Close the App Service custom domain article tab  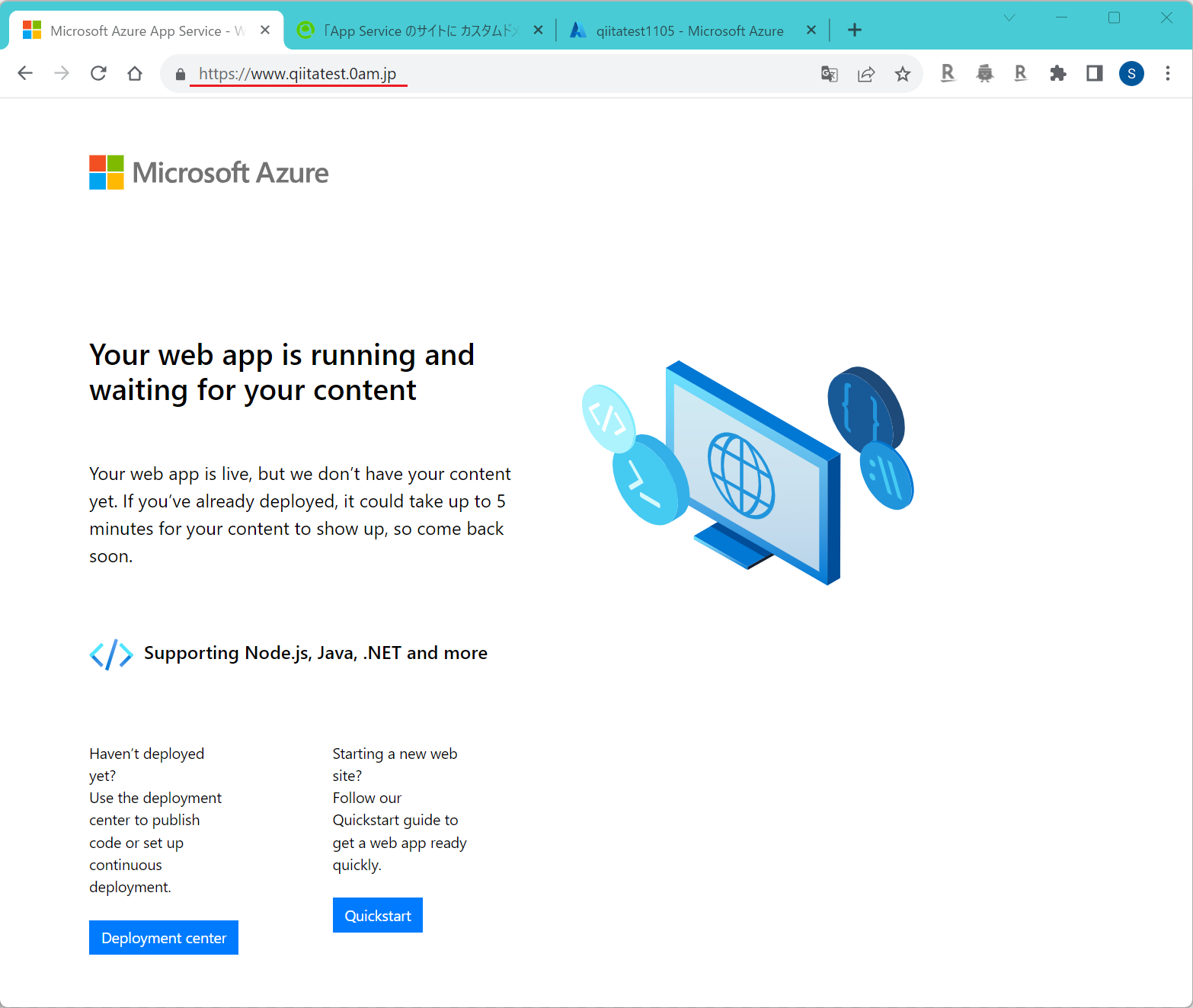click(538, 30)
